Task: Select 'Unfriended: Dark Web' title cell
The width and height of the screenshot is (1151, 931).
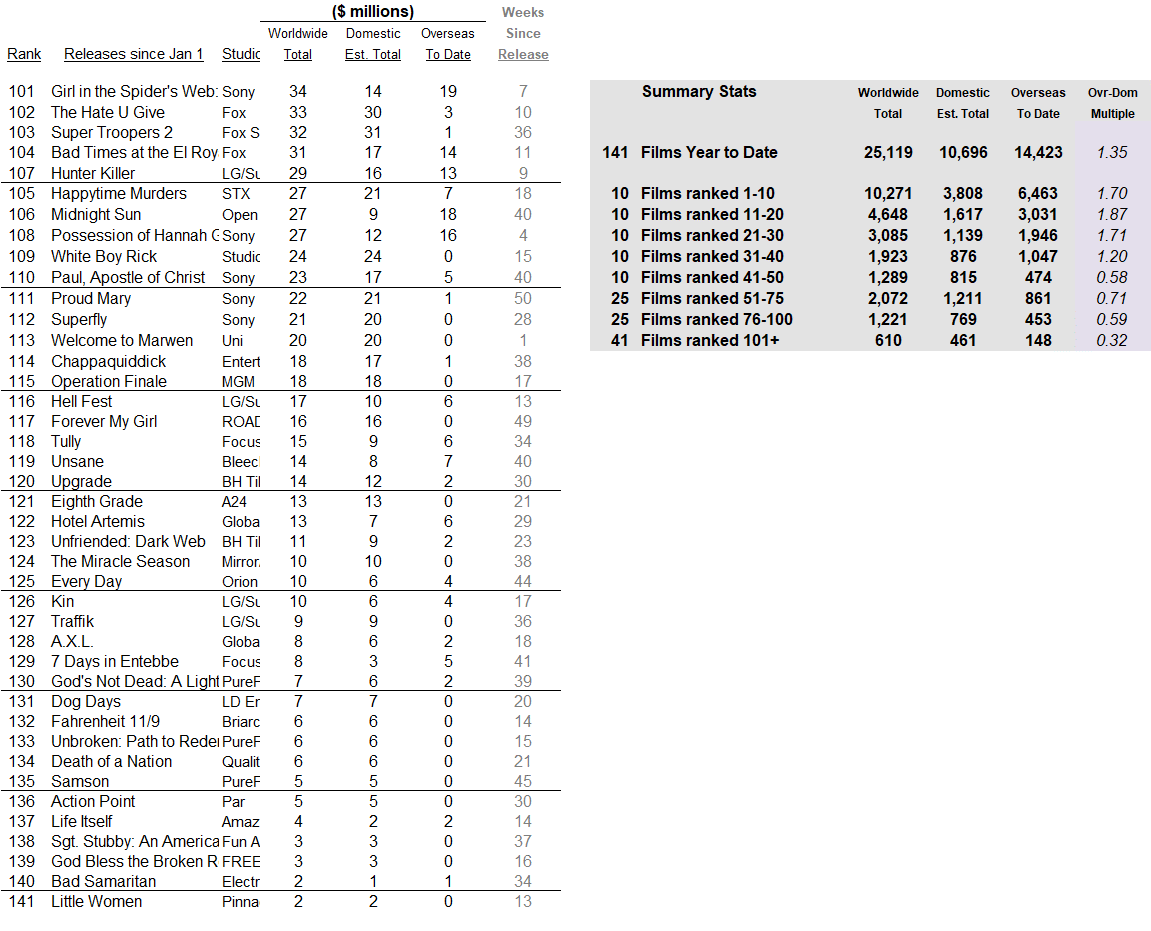Action: tap(128, 541)
